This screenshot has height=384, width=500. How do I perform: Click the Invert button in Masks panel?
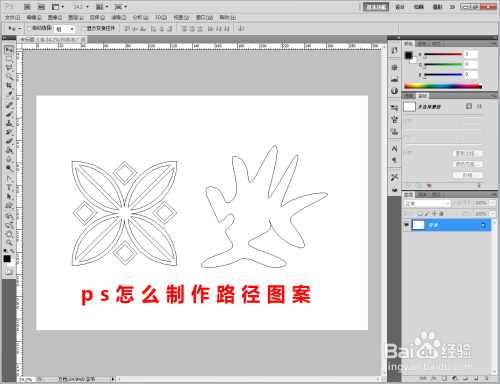pos(468,175)
